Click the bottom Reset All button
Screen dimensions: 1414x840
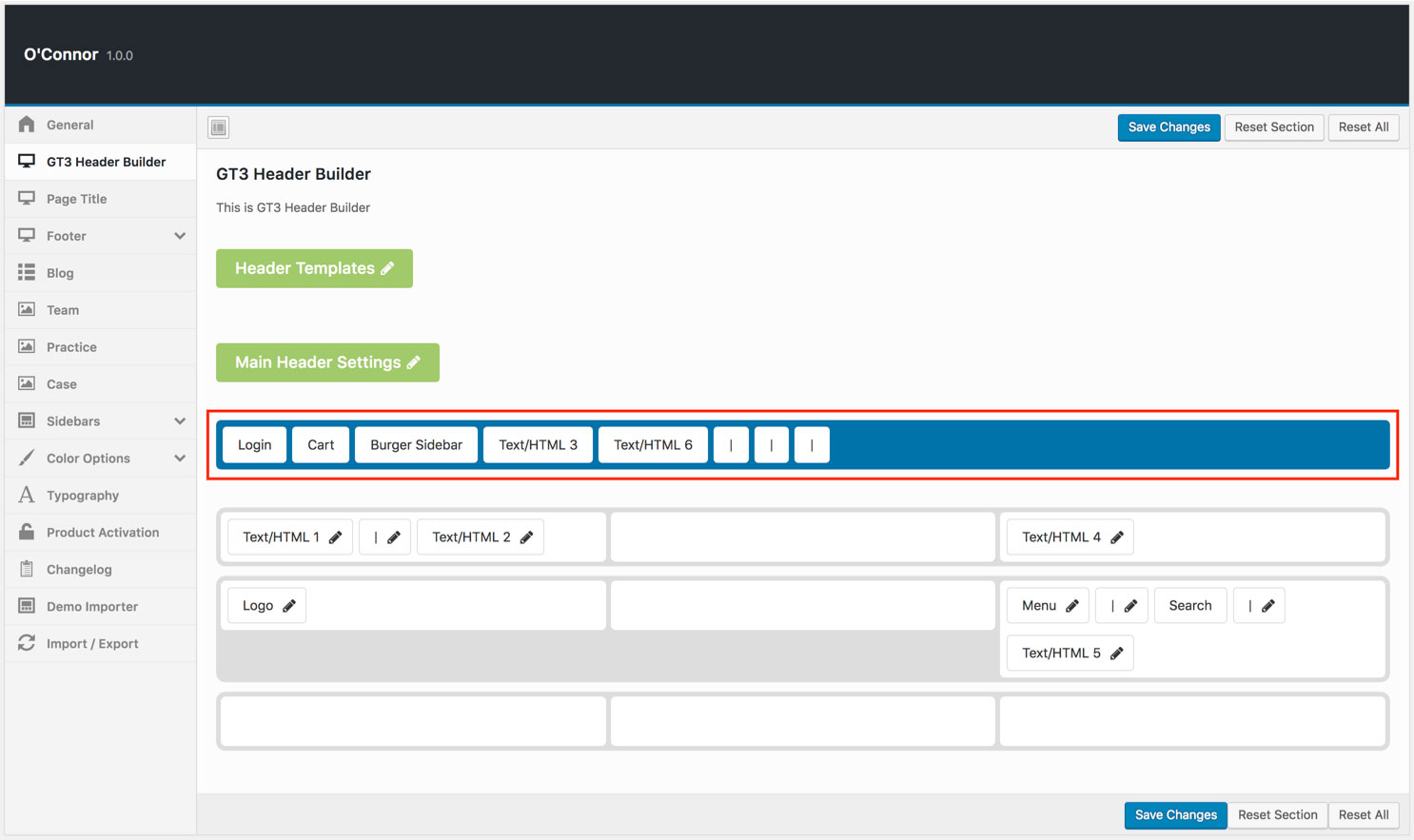click(1364, 815)
